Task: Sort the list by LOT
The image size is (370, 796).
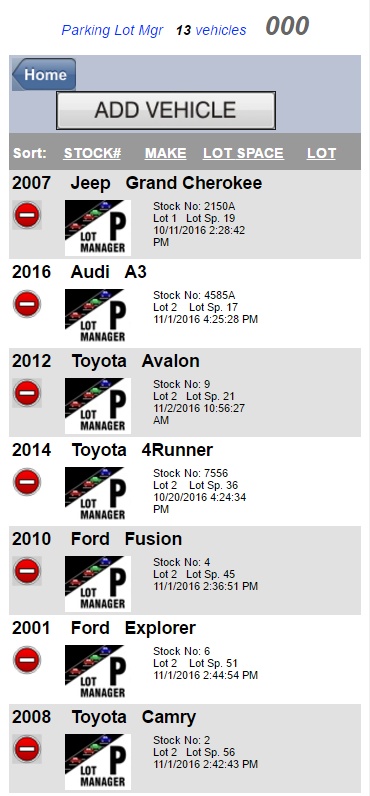Action: point(321,153)
